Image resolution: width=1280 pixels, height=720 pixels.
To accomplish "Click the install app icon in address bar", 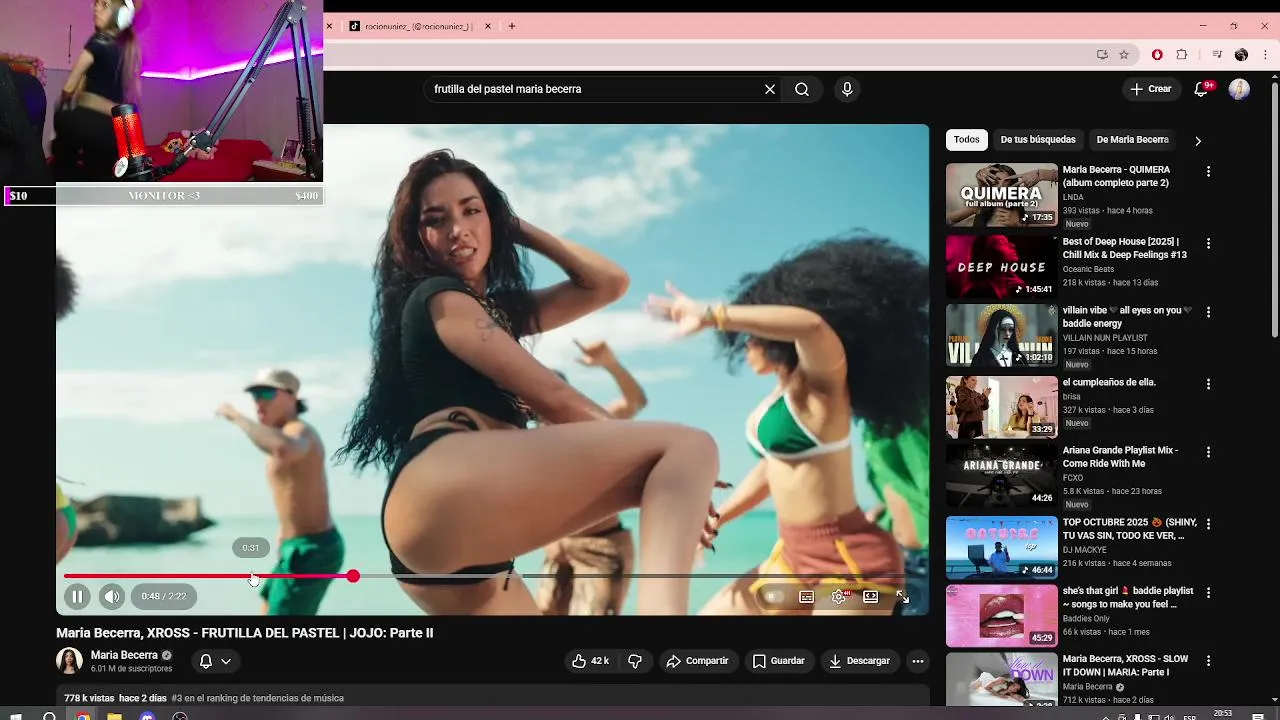I will point(1102,55).
